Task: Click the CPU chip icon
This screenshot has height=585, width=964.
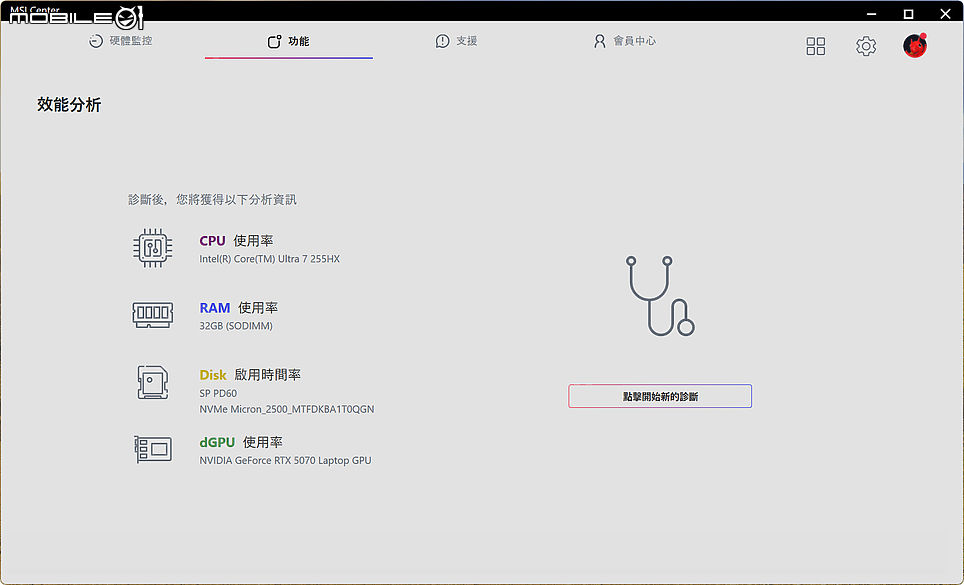Action: tap(152, 248)
